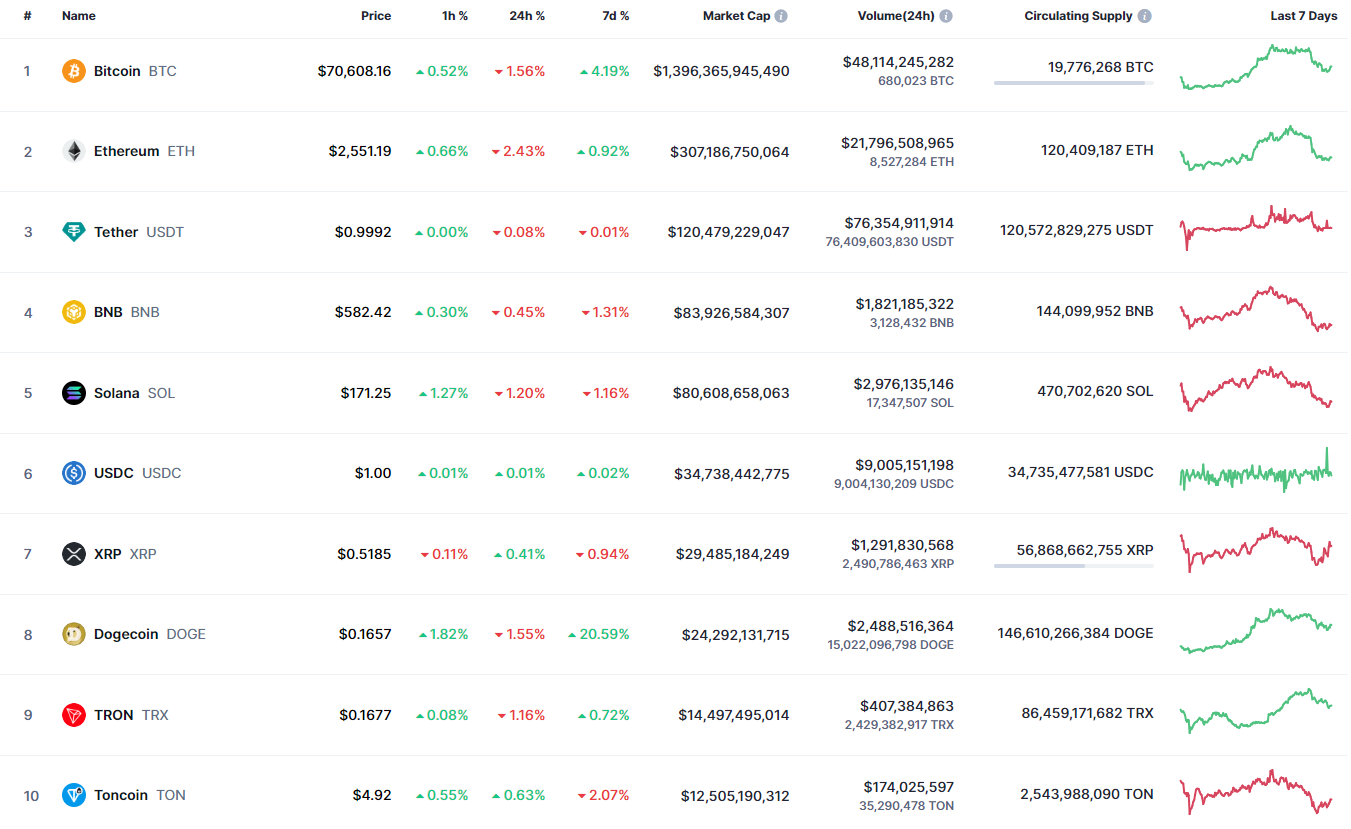1351x829 pixels.
Task: Click the Bitcoin coin logo icon
Action: click(x=74, y=71)
